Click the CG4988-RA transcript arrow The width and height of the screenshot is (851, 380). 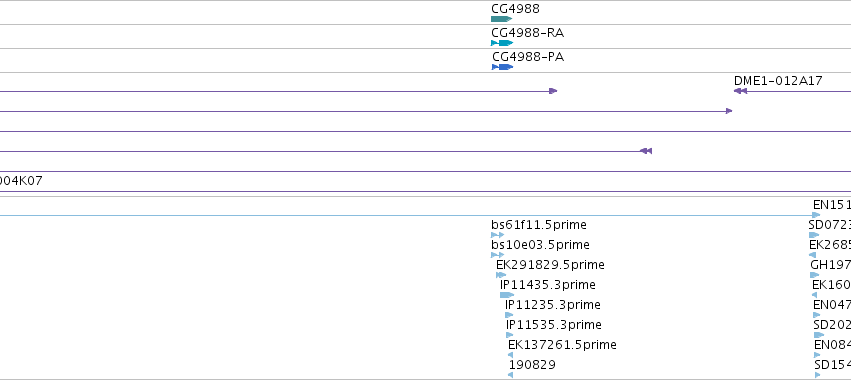[x=502, y=43]
